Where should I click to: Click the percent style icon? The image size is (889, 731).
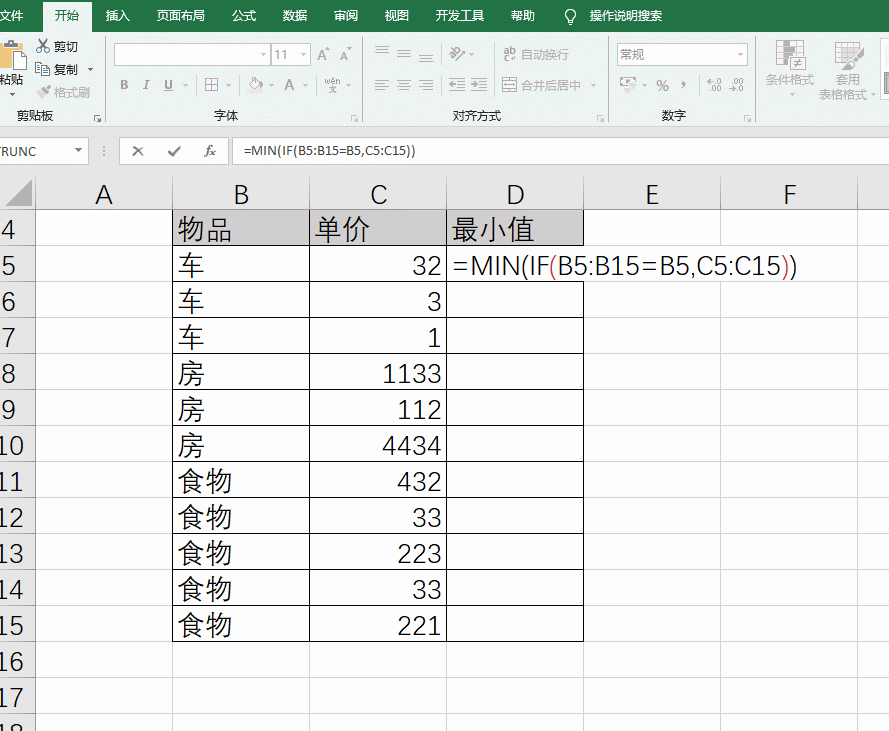pyautogui.click(x=662, y=86)
